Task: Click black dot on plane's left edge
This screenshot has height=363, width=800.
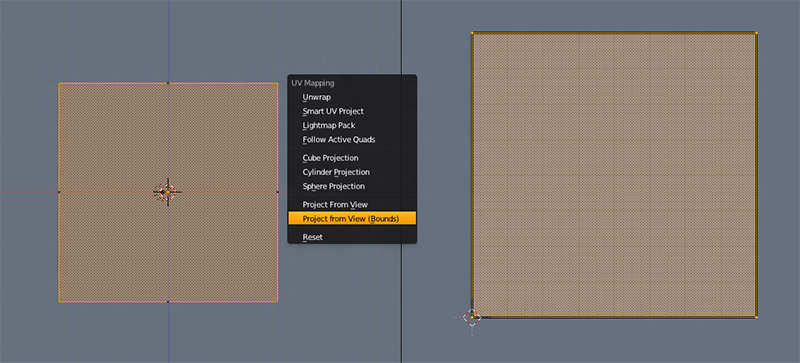Action: click(59, 192)
